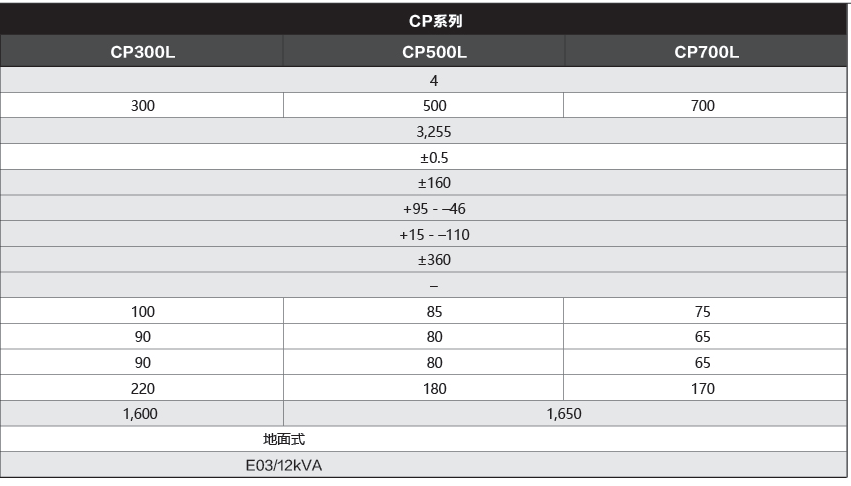Screen dimensions: 851x486
Task: Select the CP300L column header
Action: point(143,52)
